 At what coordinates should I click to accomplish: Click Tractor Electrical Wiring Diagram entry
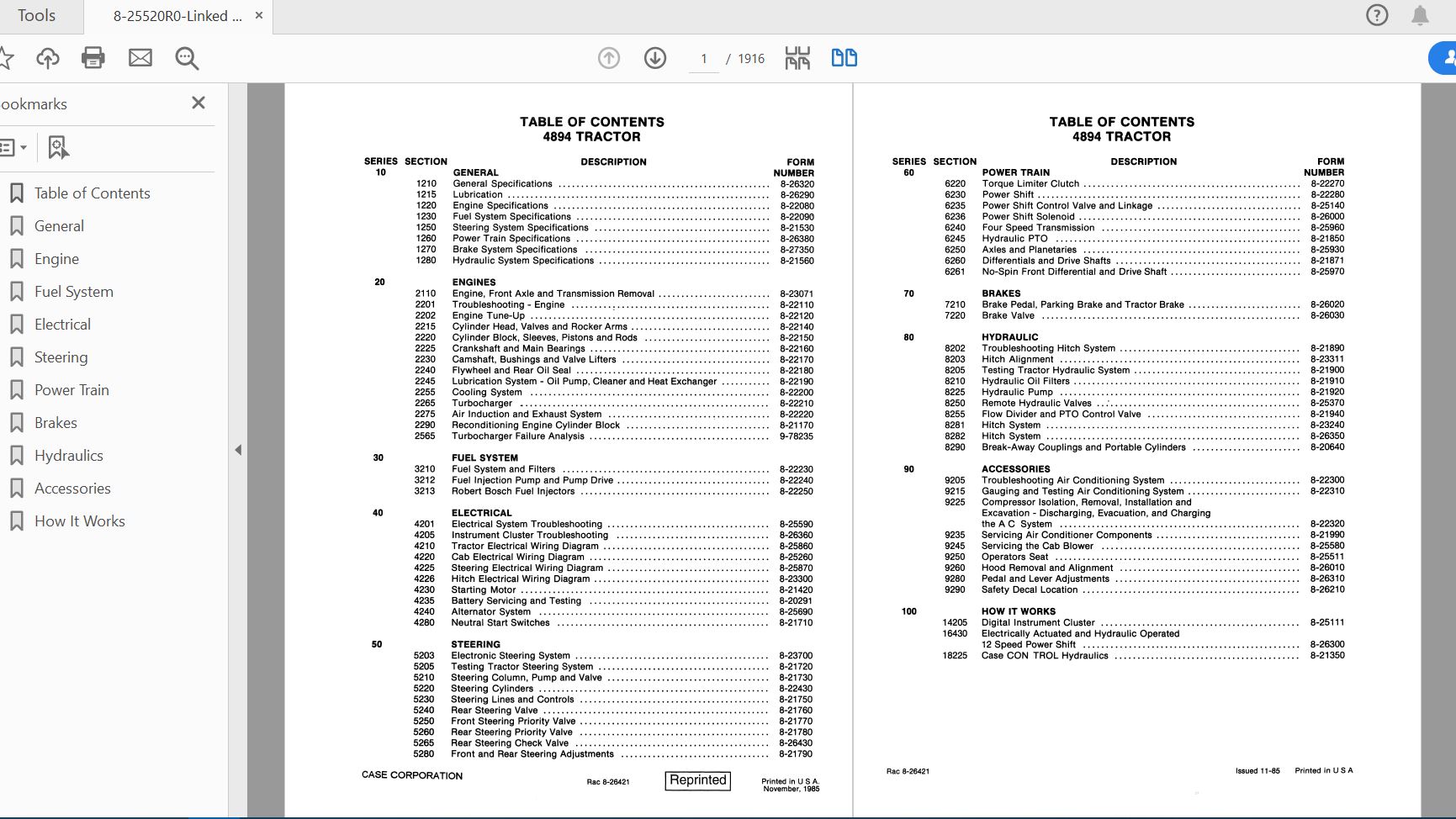tap(525, 546)
